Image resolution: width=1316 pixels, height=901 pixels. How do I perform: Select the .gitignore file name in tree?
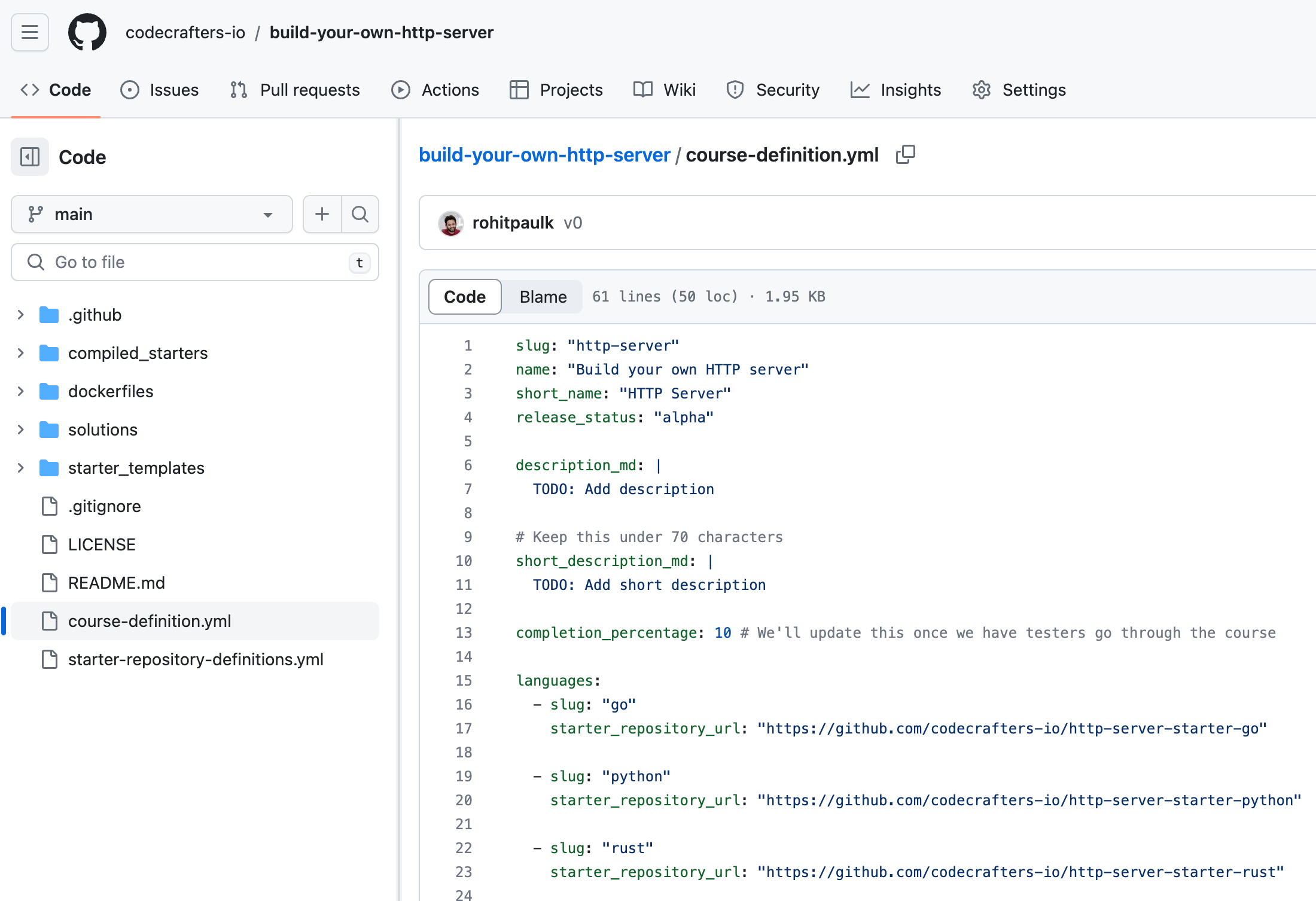tap(105, 506)
